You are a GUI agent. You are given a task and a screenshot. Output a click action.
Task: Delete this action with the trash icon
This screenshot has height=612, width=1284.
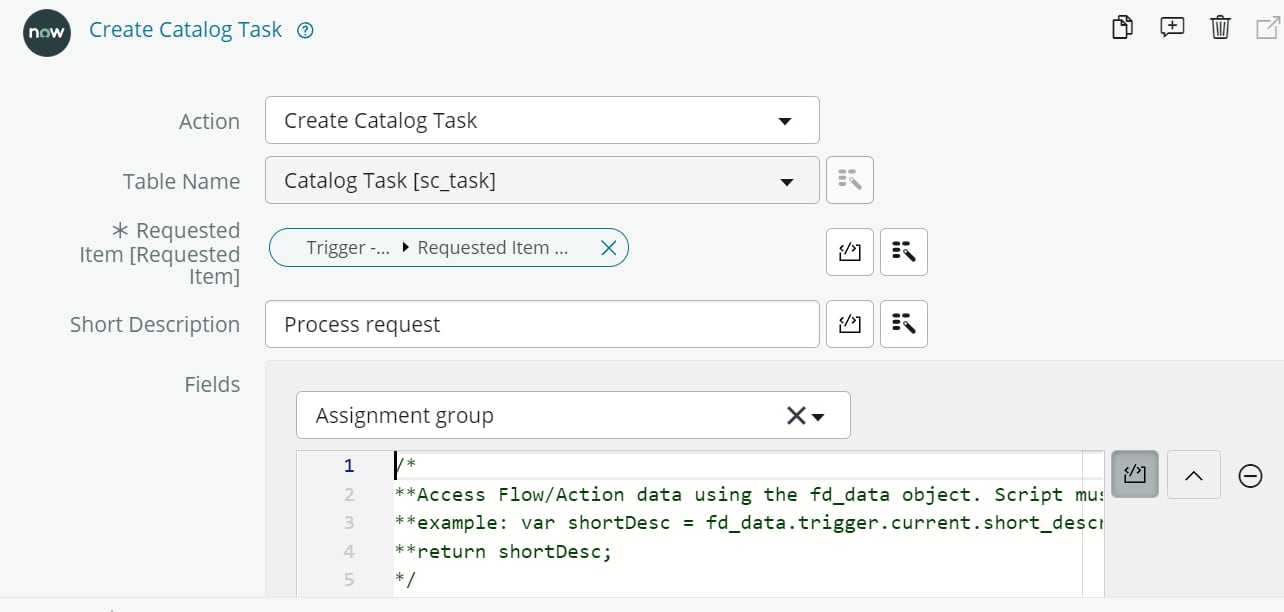(x=1220, y=28)
